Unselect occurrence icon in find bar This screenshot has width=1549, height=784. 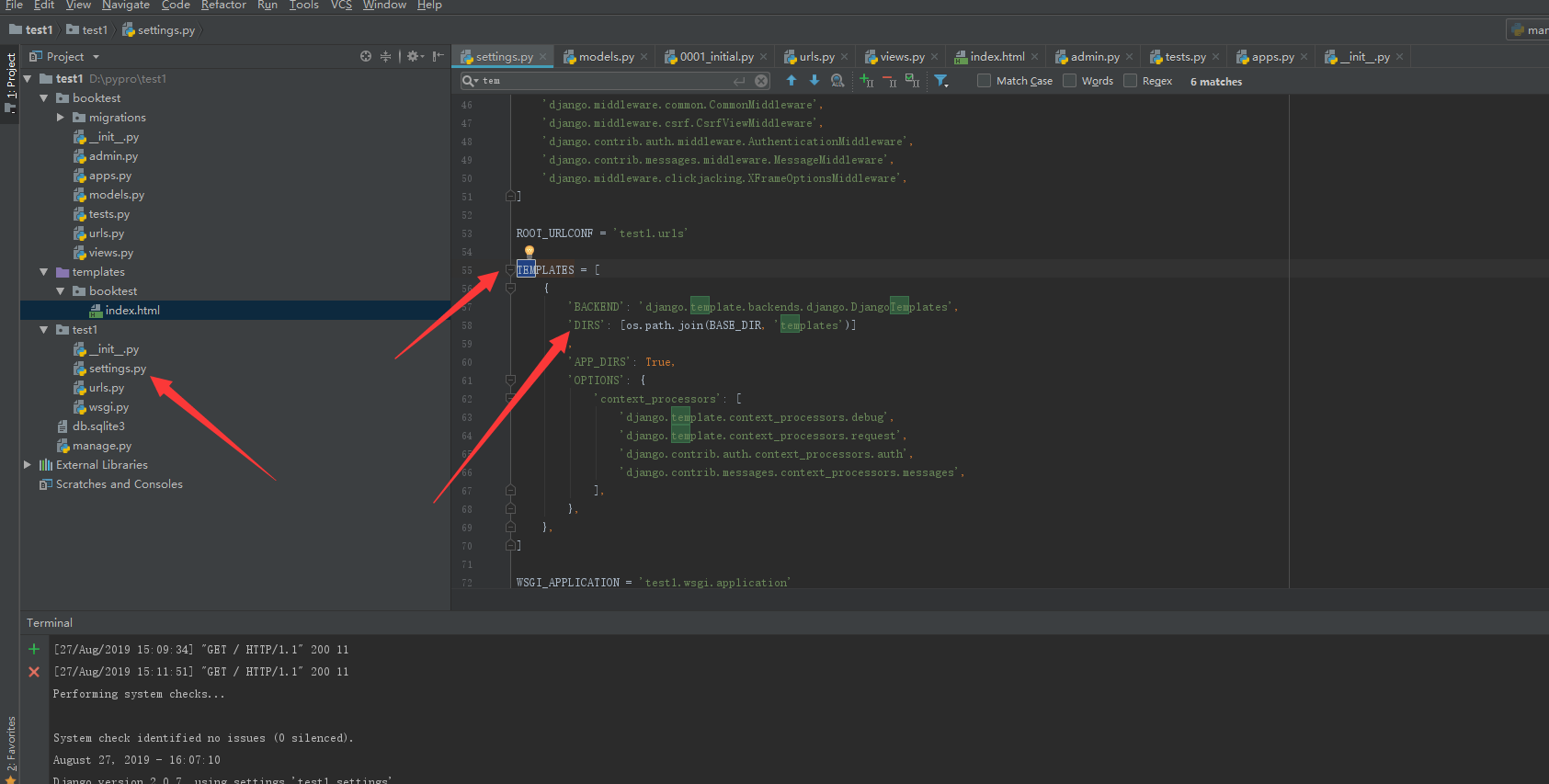coord(889,81)
